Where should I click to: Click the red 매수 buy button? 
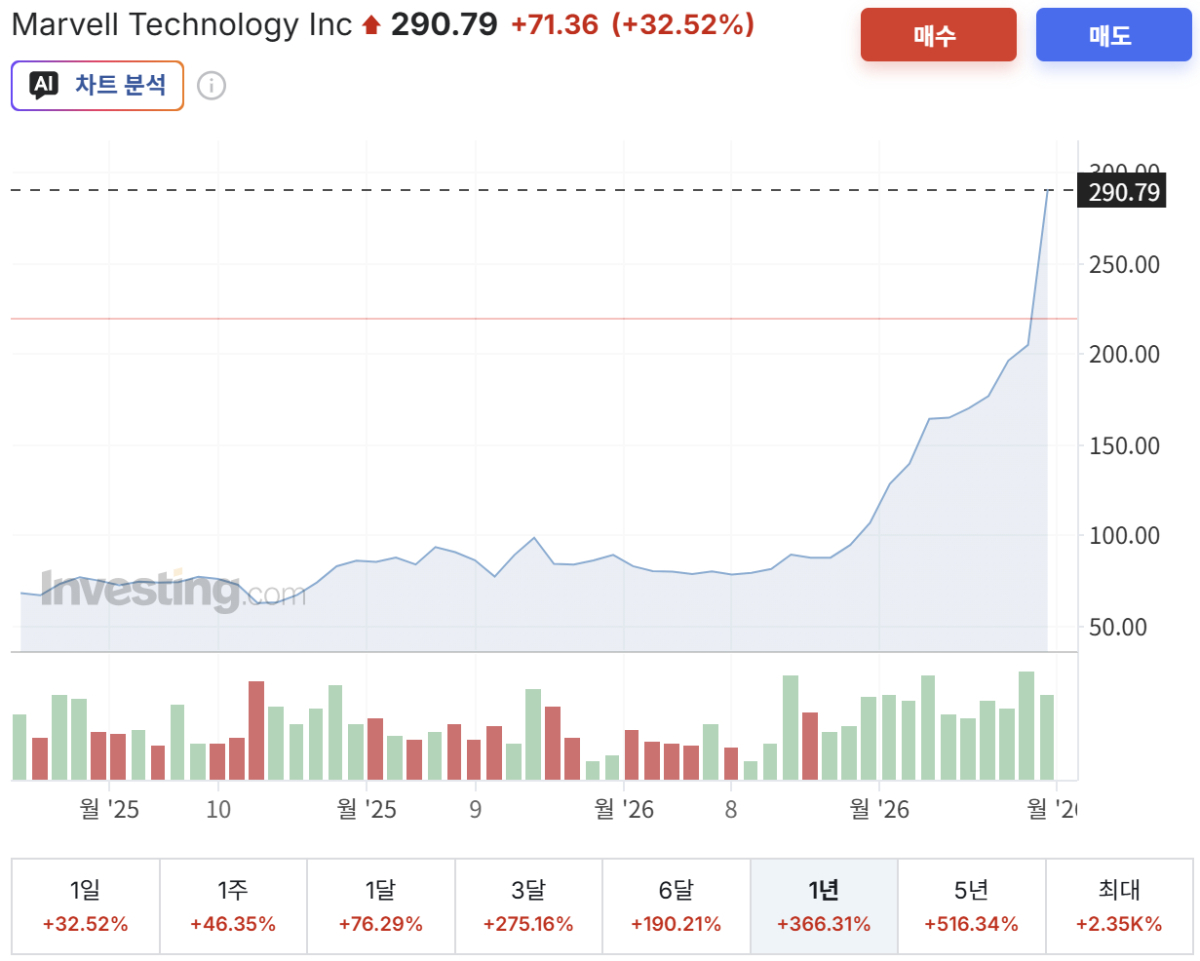938,35
